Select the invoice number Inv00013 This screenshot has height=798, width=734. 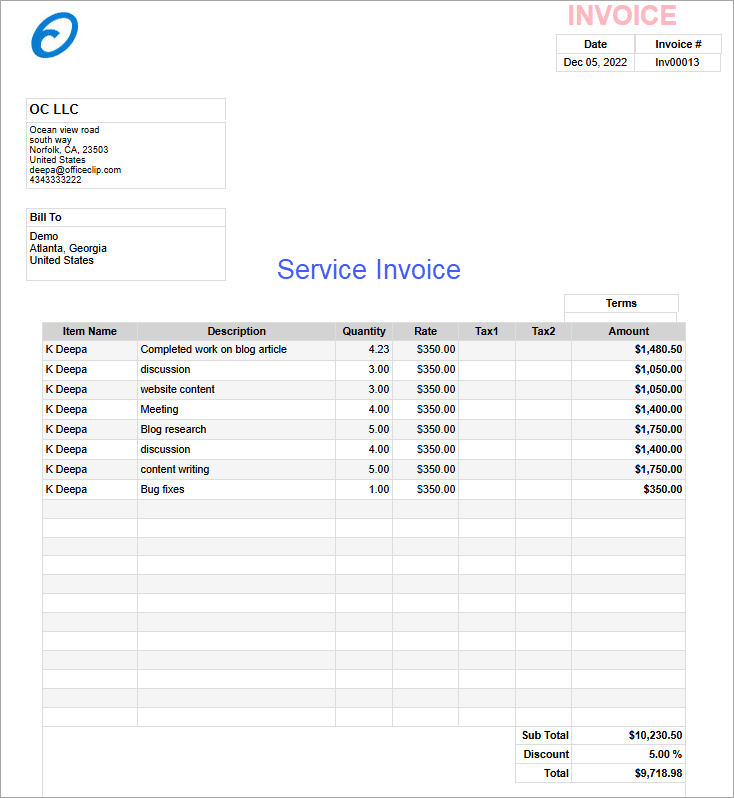point(677,62)
